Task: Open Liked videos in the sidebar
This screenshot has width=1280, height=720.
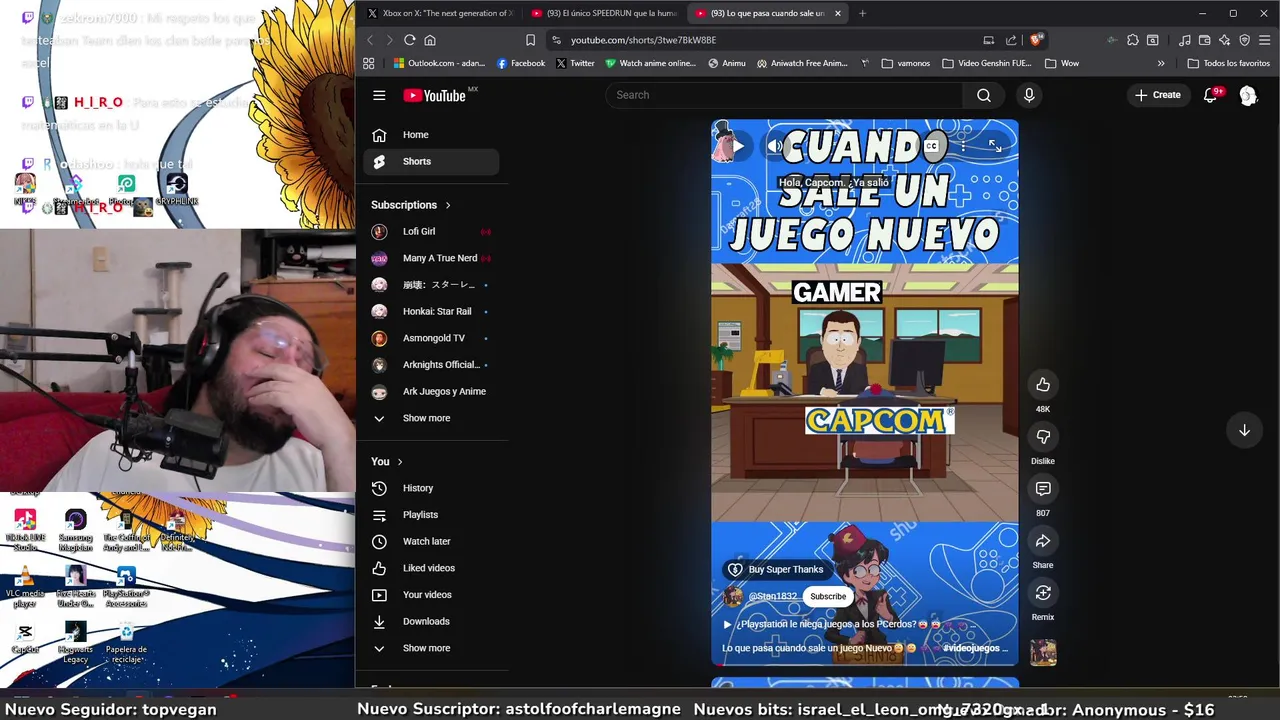Action: 432,568
